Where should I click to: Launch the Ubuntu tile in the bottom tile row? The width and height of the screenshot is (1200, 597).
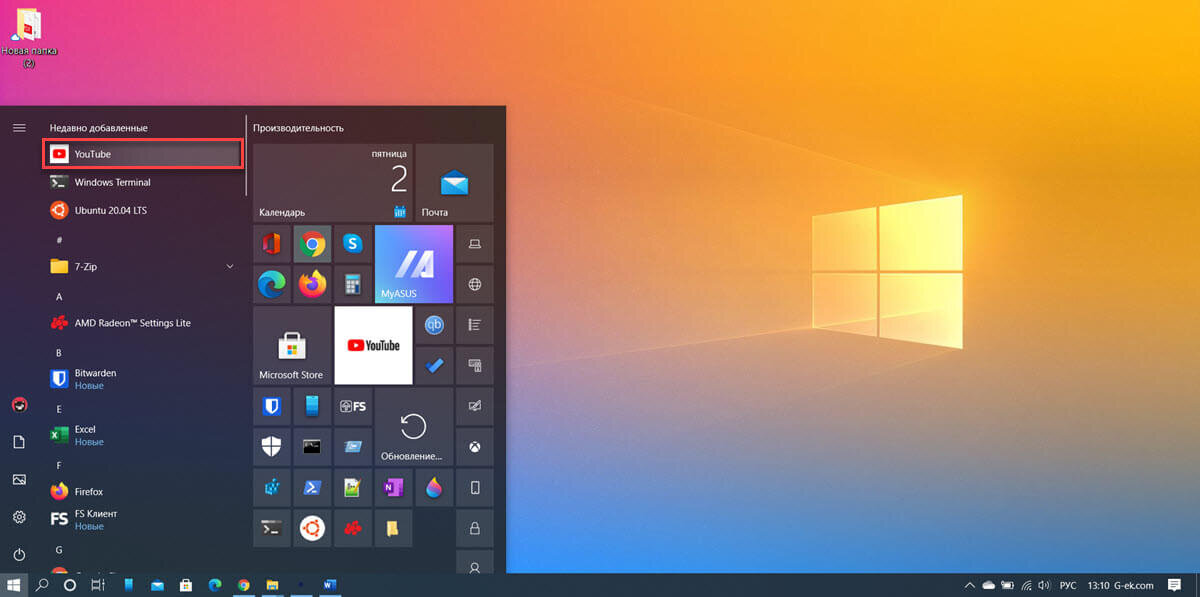click(x=313, y=528)
